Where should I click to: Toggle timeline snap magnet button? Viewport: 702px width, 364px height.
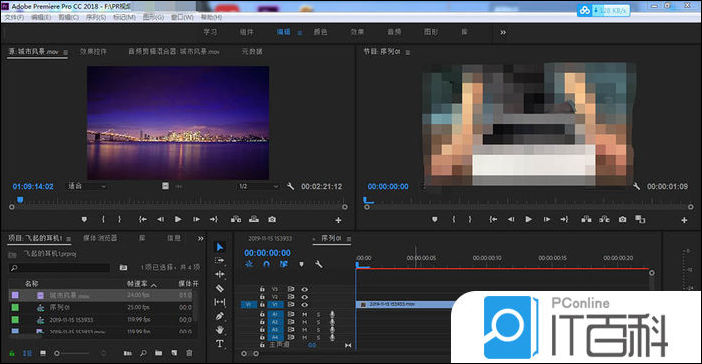[x=266, y=264]
